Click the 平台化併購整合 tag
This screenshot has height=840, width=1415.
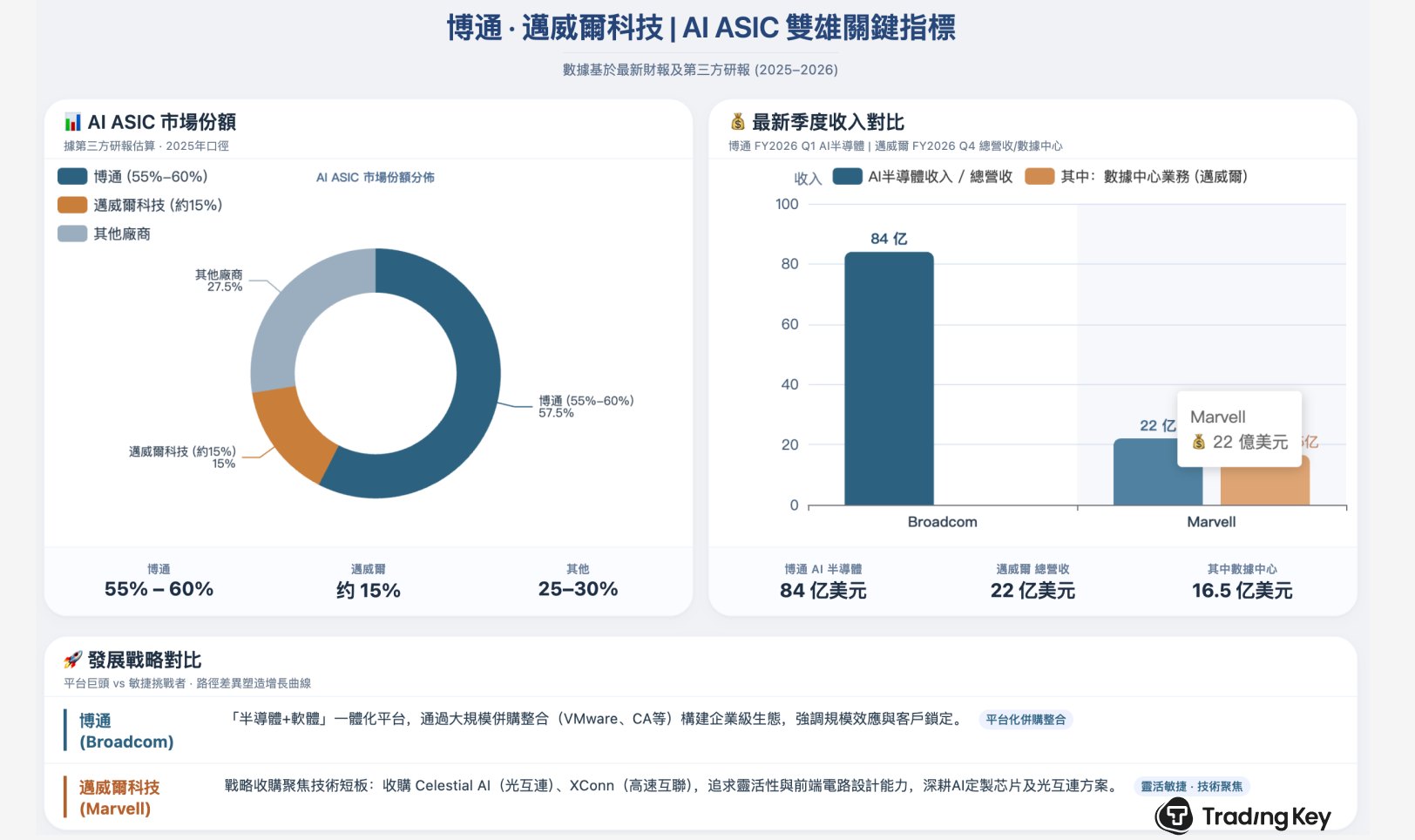coord(1026,720)
